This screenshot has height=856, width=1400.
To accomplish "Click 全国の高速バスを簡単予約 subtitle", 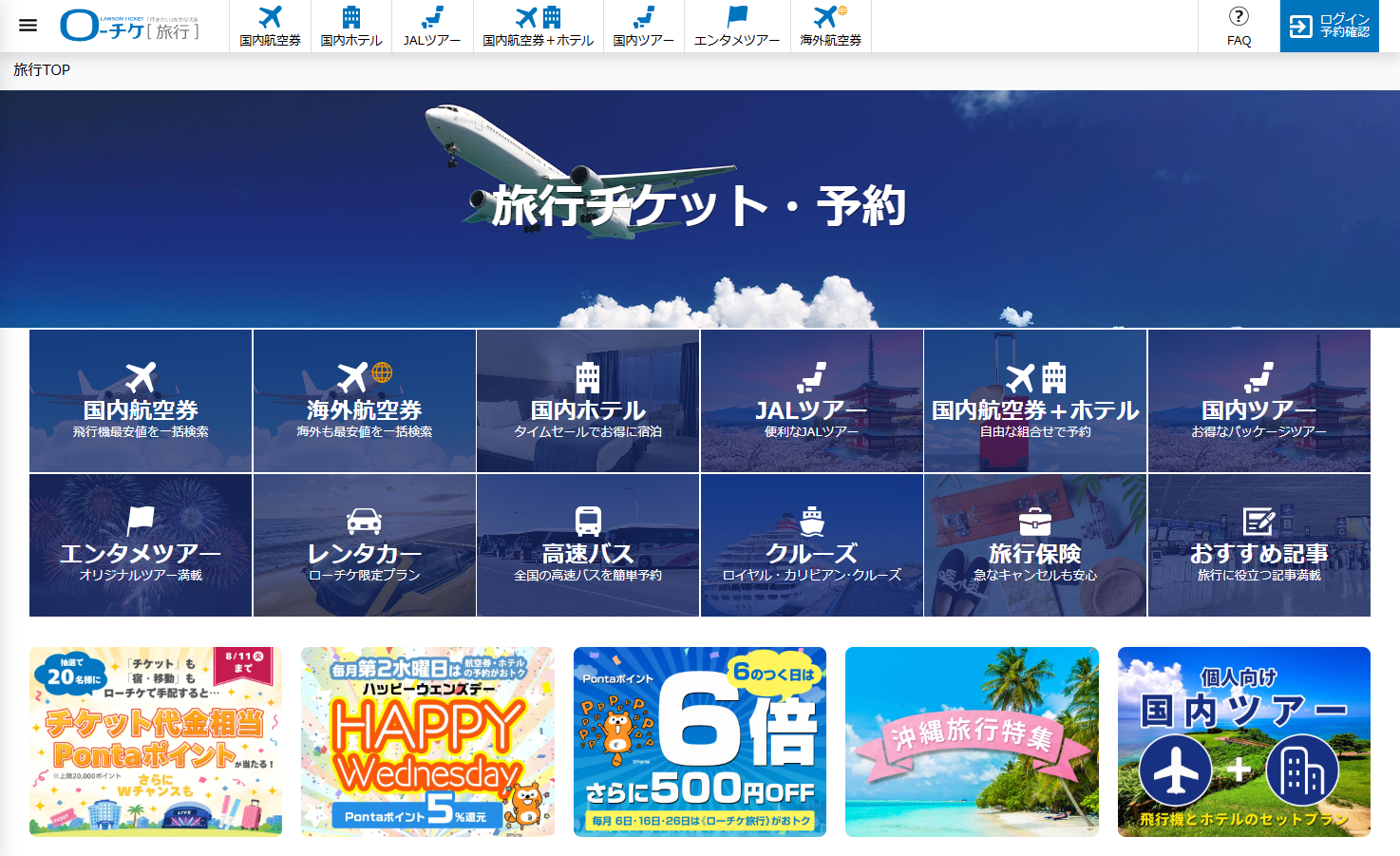I will [588, 576].
